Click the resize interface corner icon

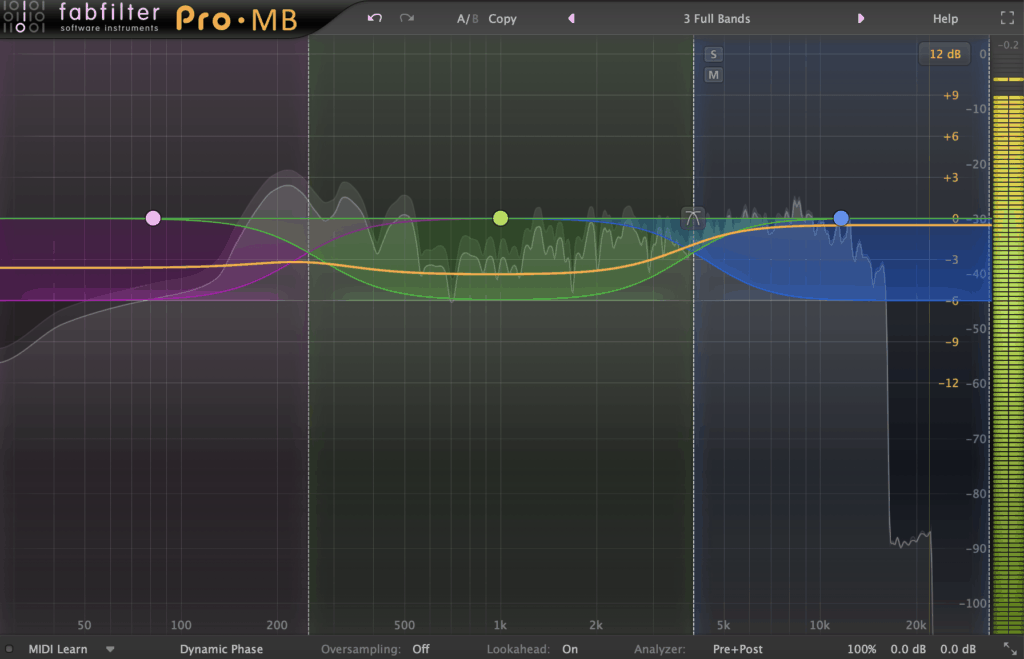1010,649
